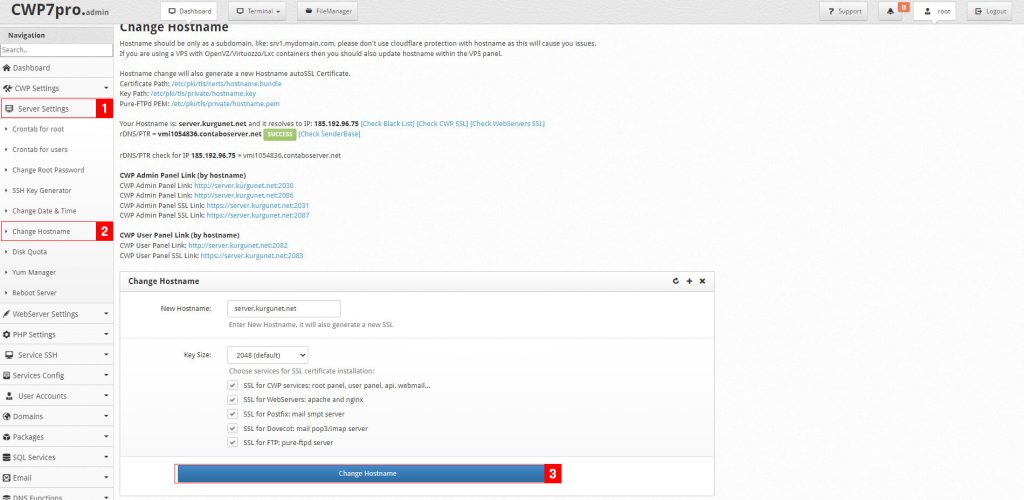This screenshot has width=1024, height=500.
Task: Click the Service SSH monitor icon
Action: (x=9, y=355)
